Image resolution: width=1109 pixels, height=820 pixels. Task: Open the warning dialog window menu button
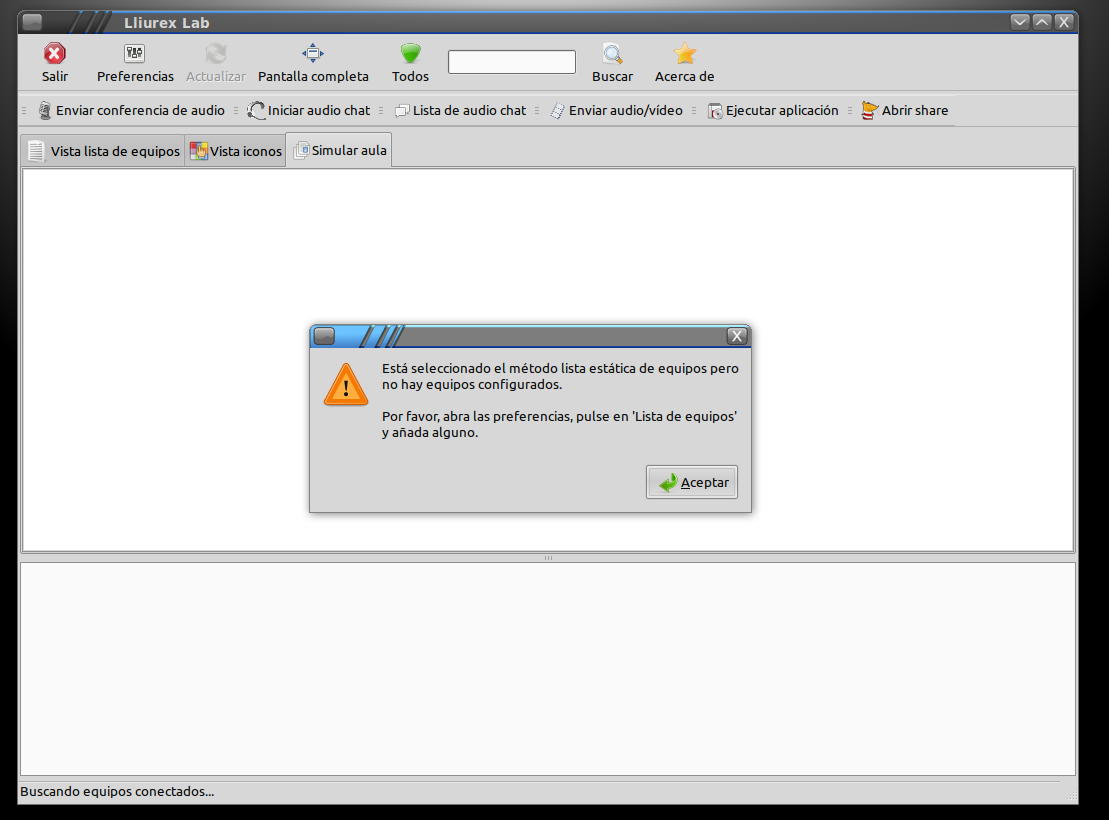[324, 336]
